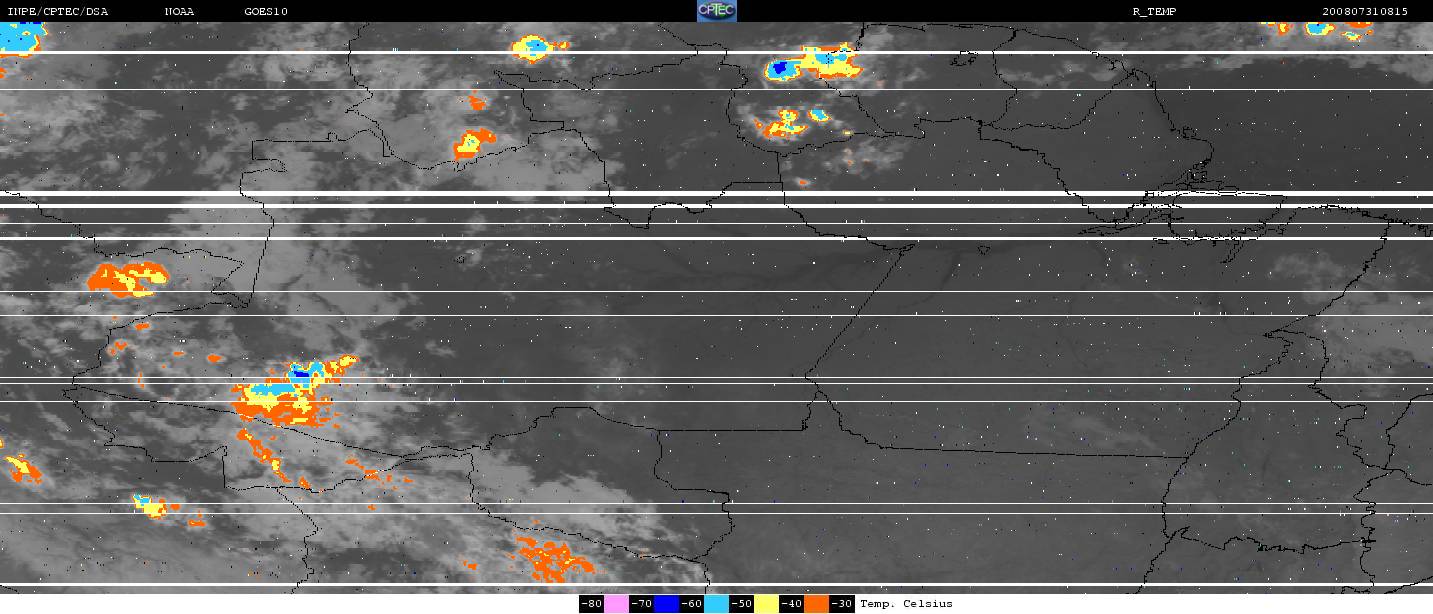This screenshot has height=614, width=1433.
Task: Click the -30 legend value
Action: coord(841,604)
